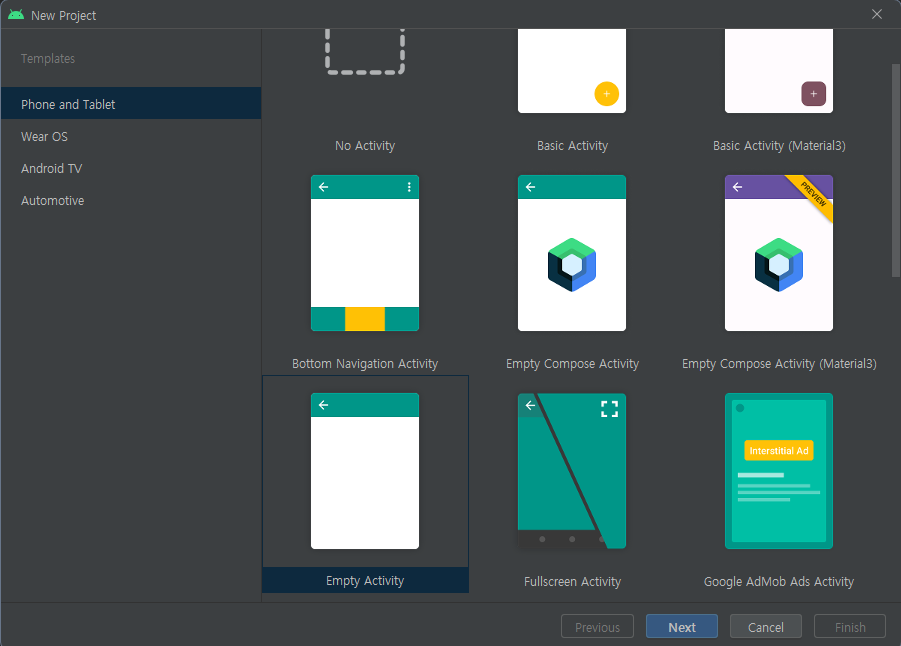Viewport: 901px width, 646px height.
Task: Select the Basic Activity template thumbnail
Action: pos(572,71)
